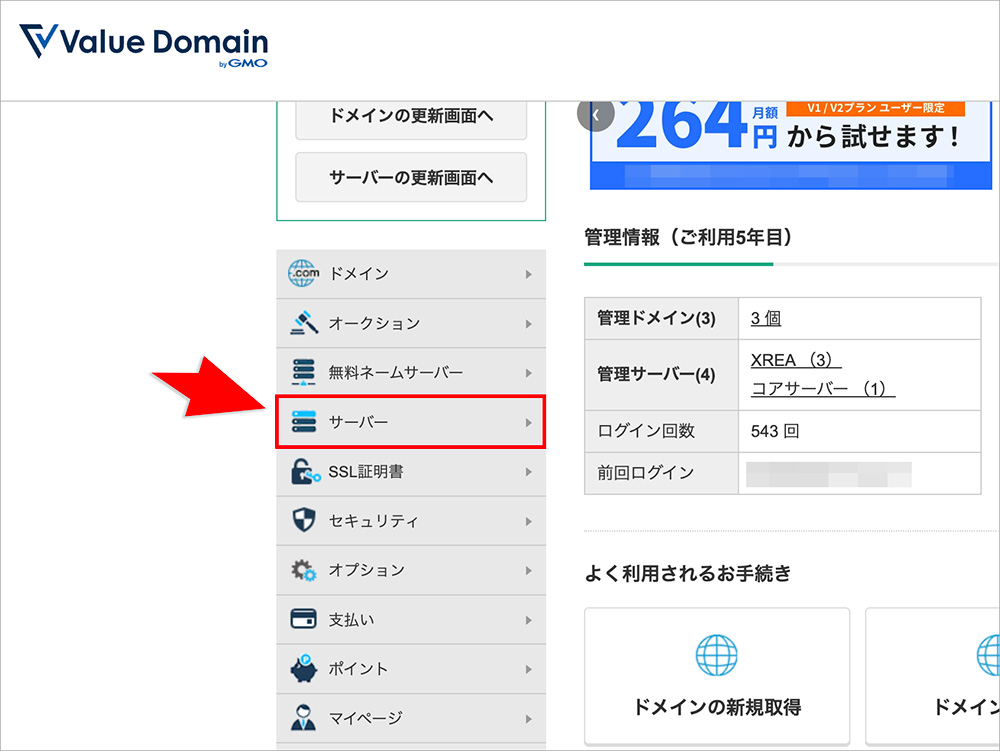Click the よく利用されるお手続き heading
This screenshot has height=751, width=1000.
[688, 573]
